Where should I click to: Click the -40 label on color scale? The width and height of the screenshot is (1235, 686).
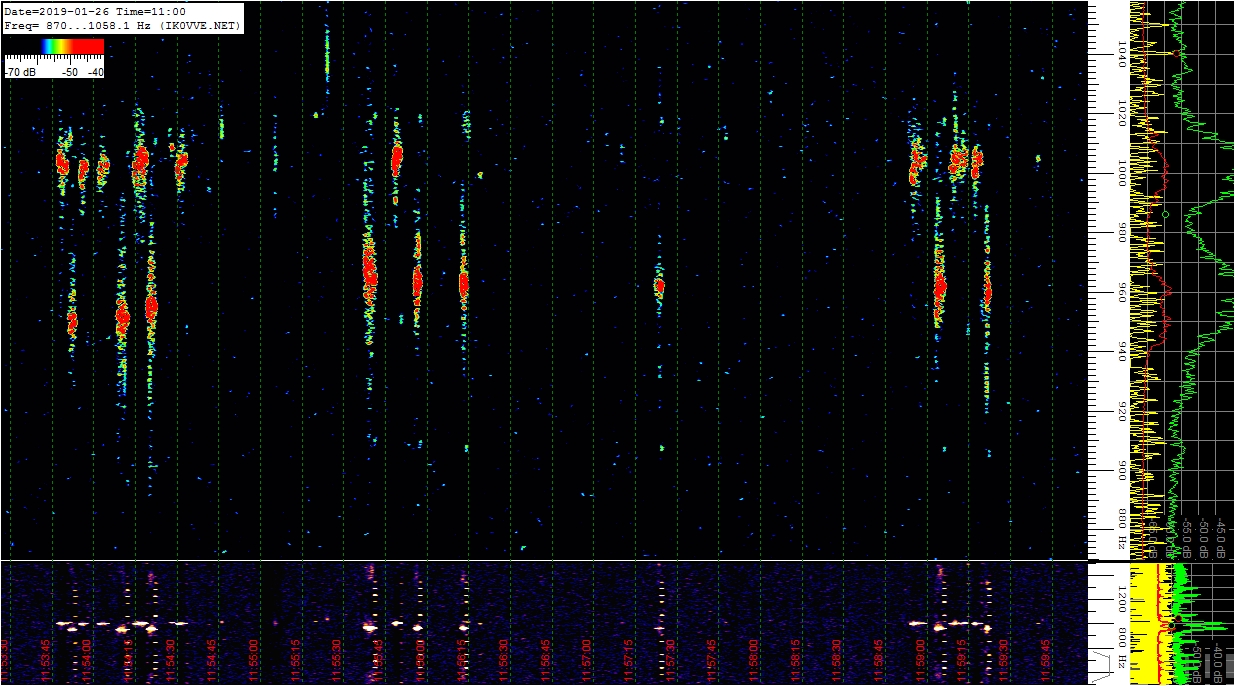click(95, 72)
